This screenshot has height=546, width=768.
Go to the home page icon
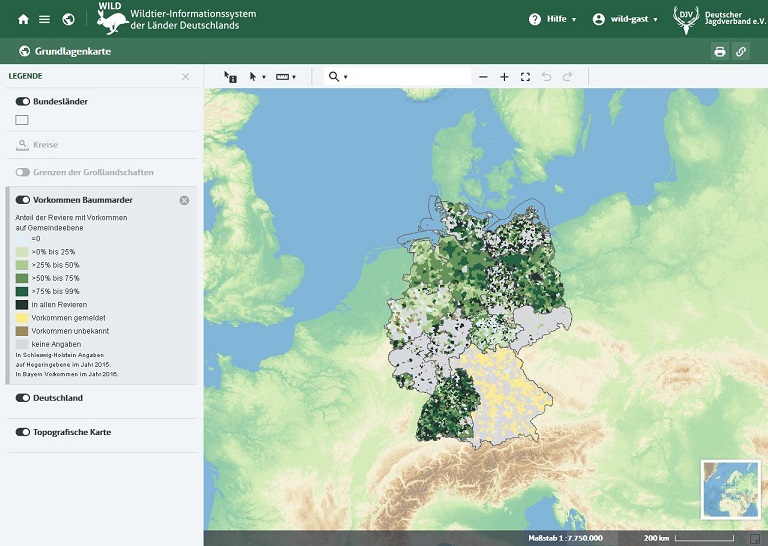[x=23, y=19]
